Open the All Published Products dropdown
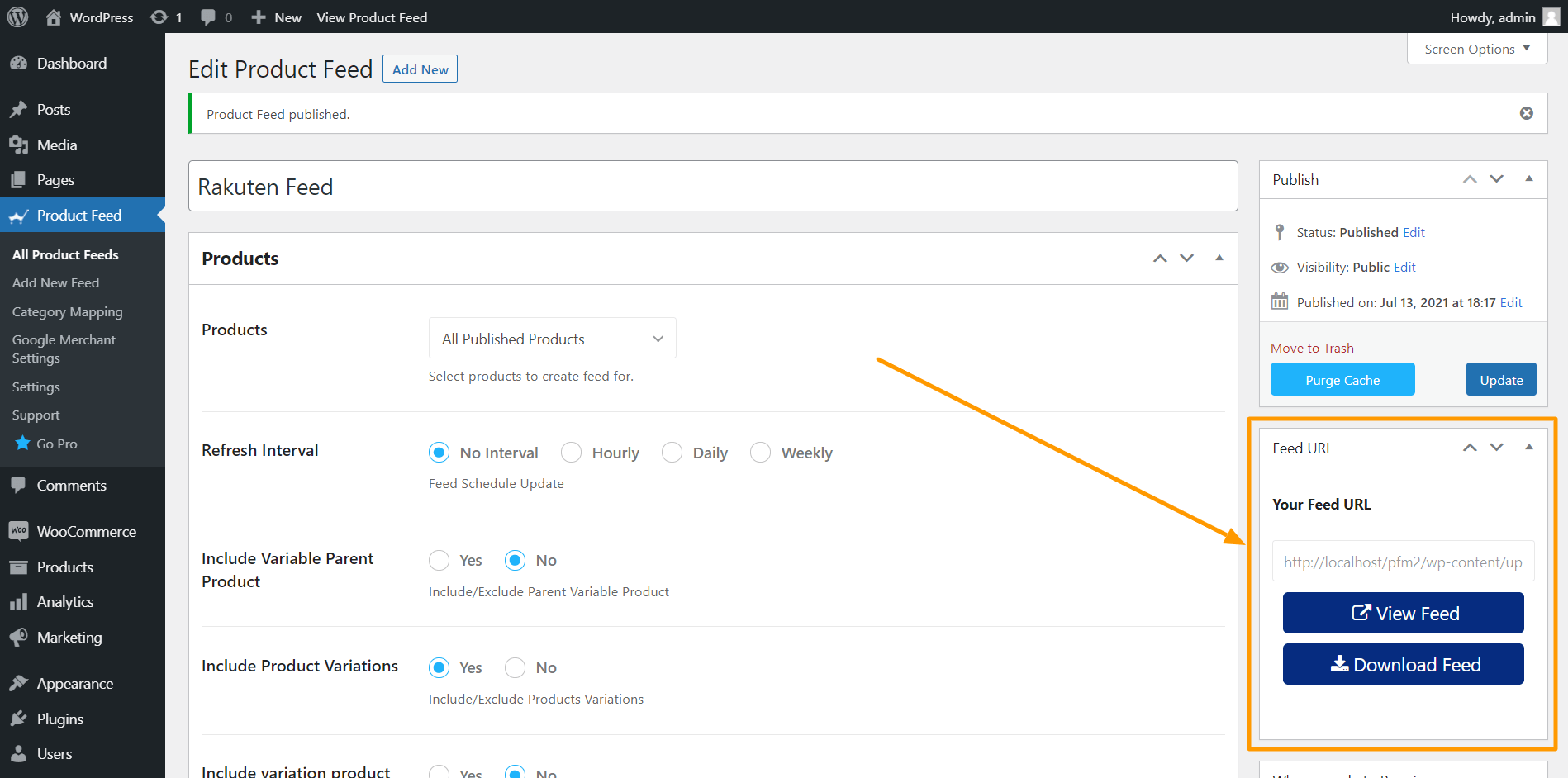1568x778 pixels. click(552, 339)
